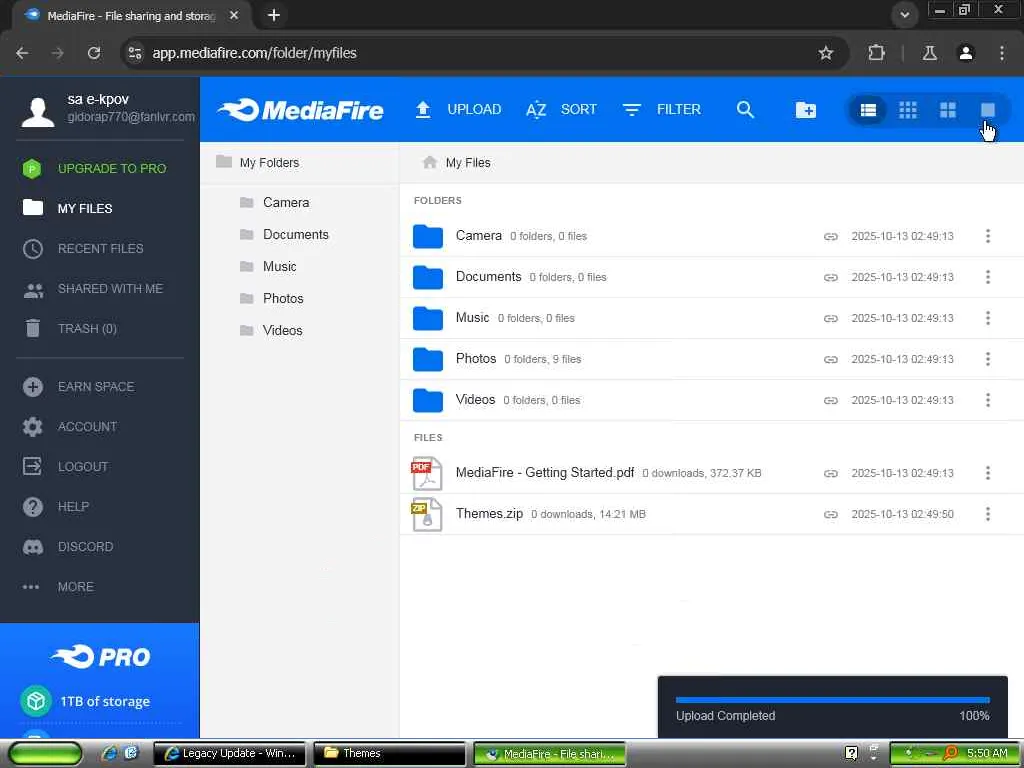
Task: Click UPGRADE TO PRO in sidebar
Action: click(x=95, y=168)
